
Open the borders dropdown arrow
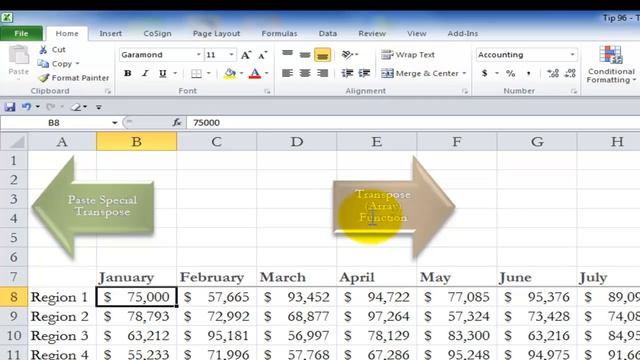208,73
